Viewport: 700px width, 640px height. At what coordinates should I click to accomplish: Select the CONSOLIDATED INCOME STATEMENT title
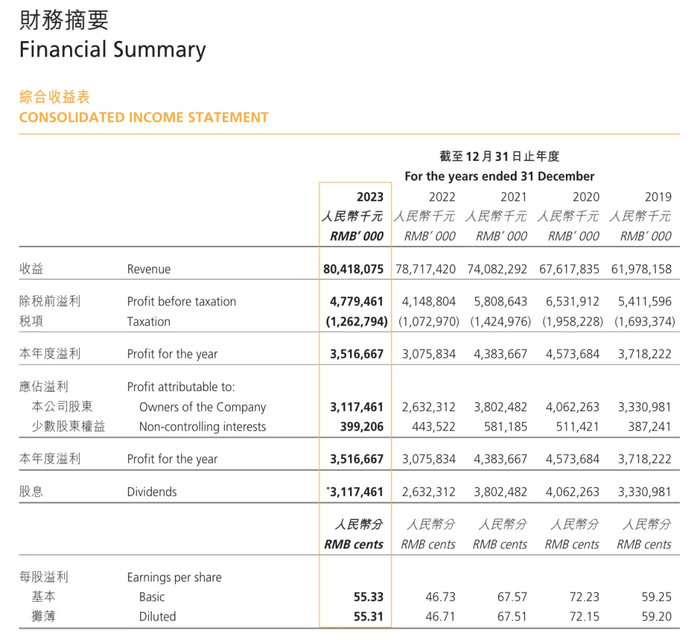pos(144,117)
